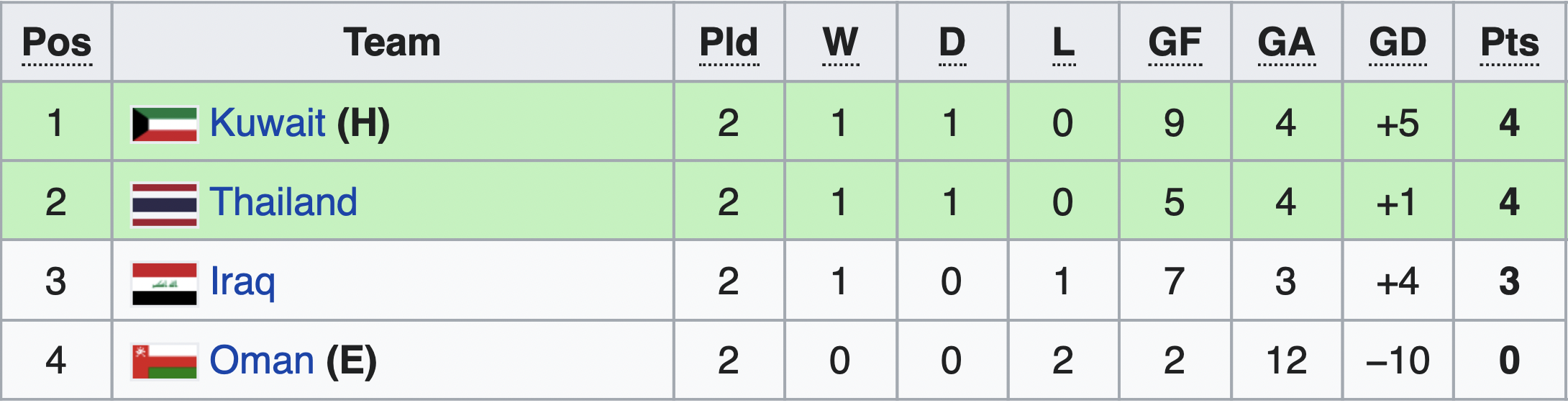Click the GA column header

click(1287, 42)
